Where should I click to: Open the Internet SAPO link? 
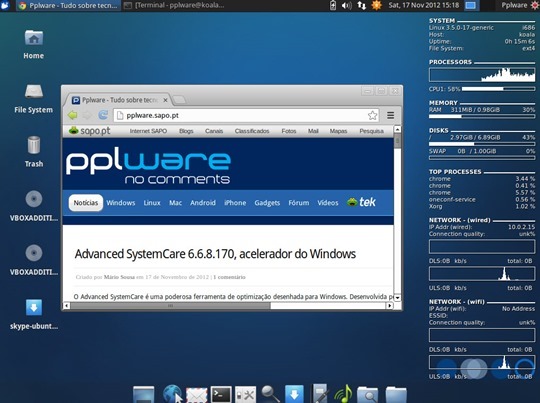(148, 131)
